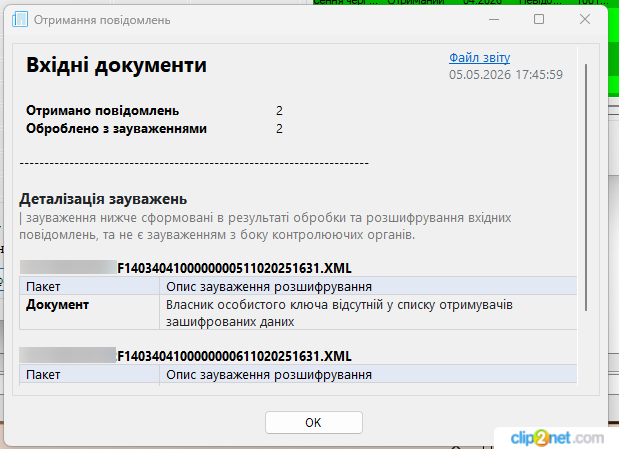Click the report timestamp 05.05.2026 17:45:59
Image resolution: width=619 pixels, height=449 pixels.
(506, 75)
